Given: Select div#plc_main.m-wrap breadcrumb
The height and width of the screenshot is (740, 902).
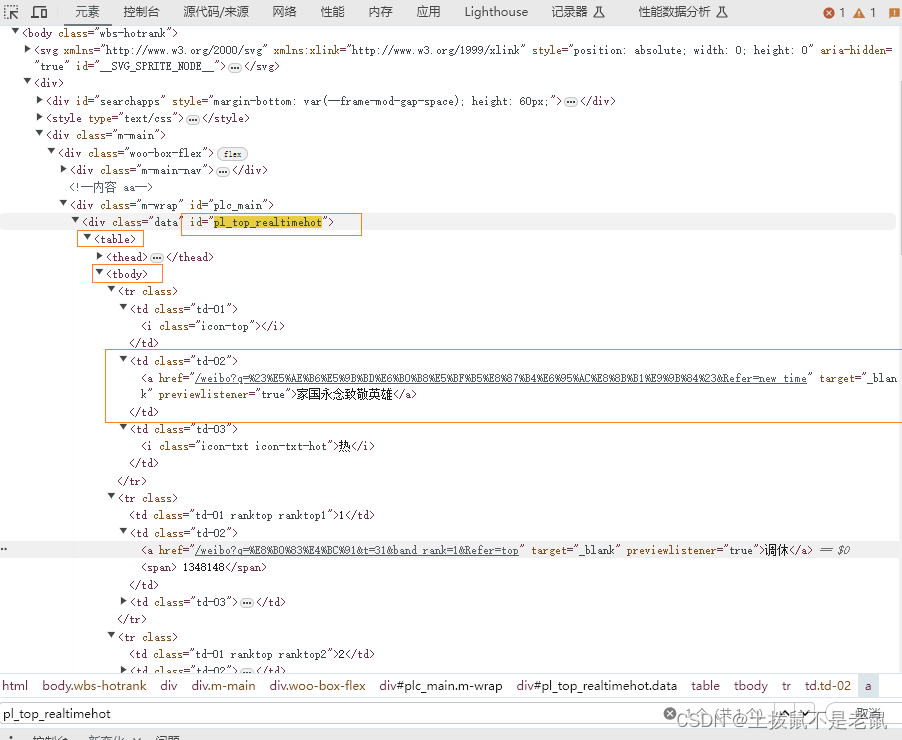Looking at the screenshot, I should (441, 686).
